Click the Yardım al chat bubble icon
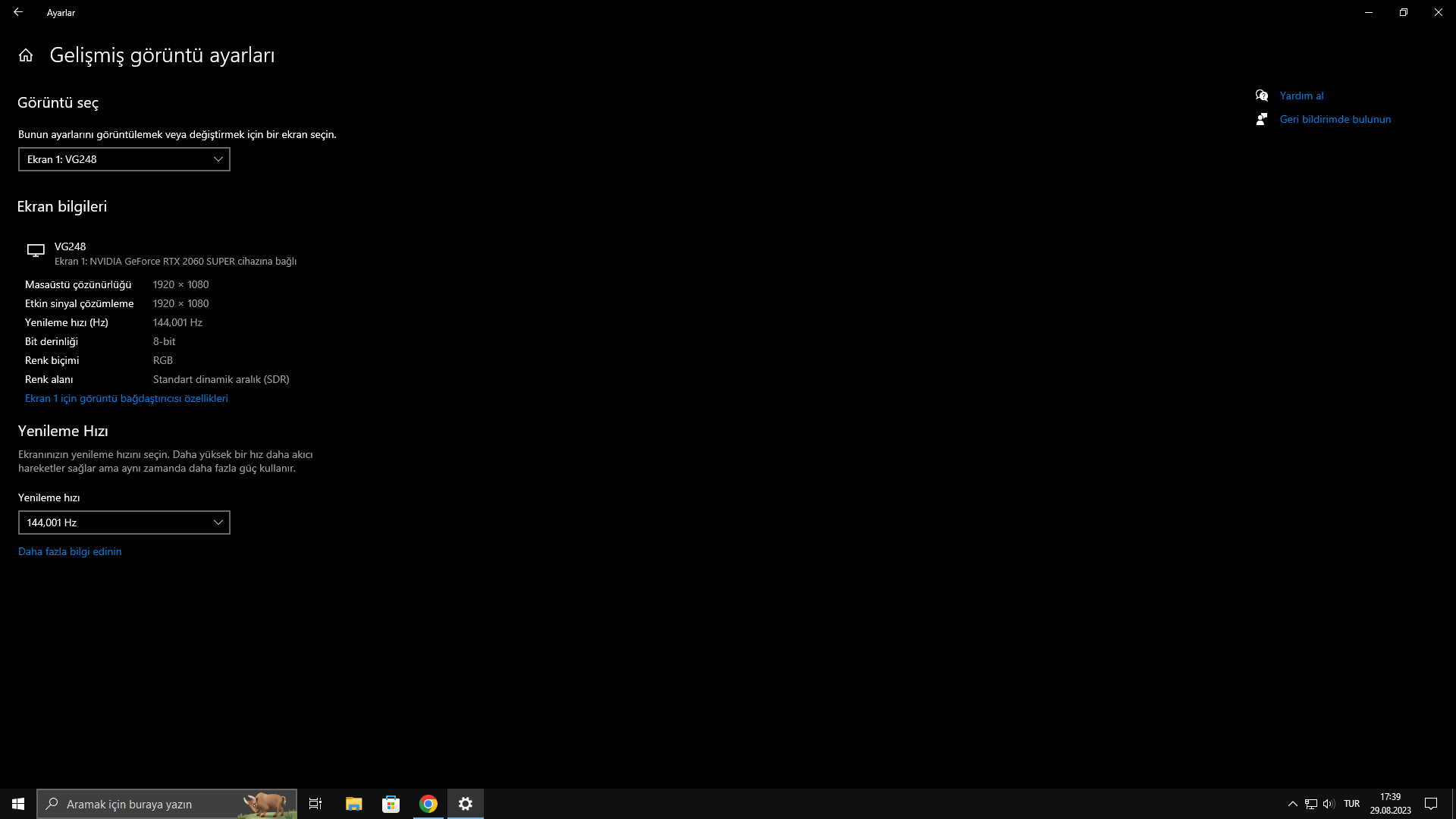This screenshot has height=819, width=1456. click(x=1262, y=96)
